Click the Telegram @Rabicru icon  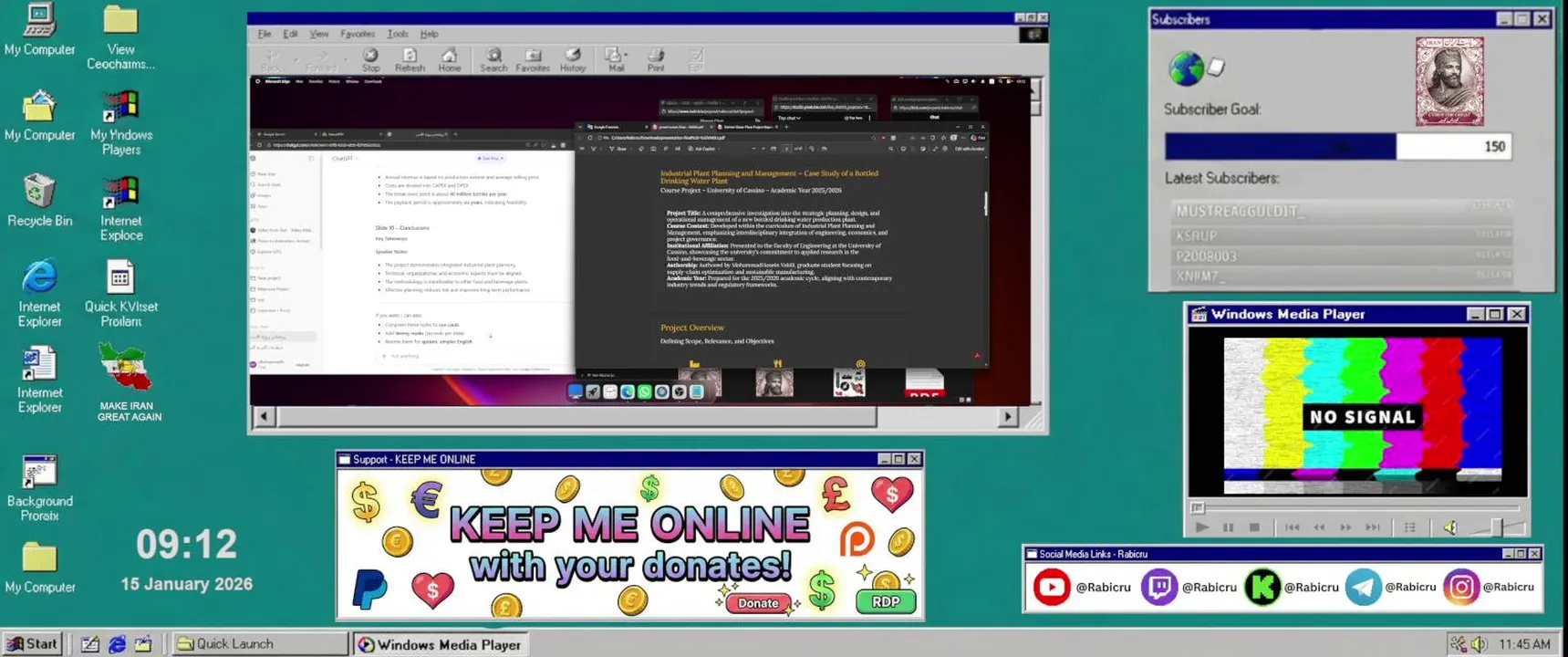1363,588
